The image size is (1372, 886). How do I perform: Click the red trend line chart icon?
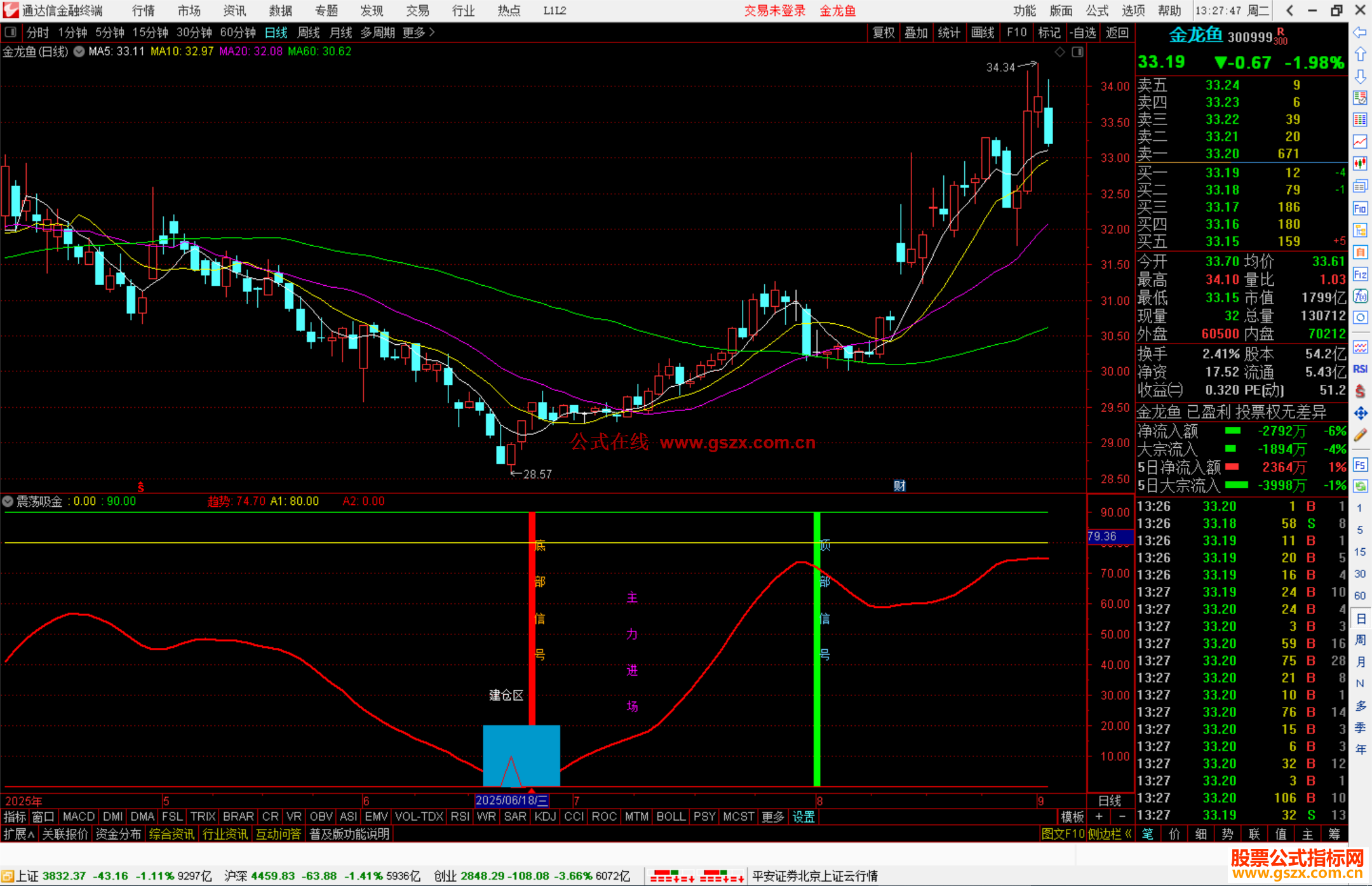[x=1360, y=142]
